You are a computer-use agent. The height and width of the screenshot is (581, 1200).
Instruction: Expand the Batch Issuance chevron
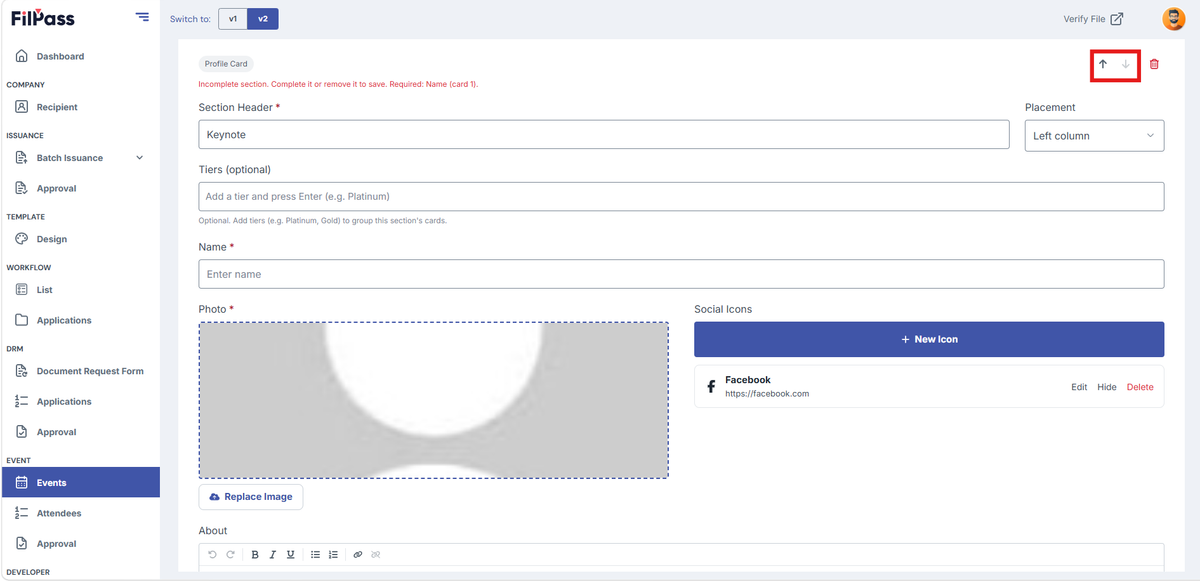(x=139, y=158)
